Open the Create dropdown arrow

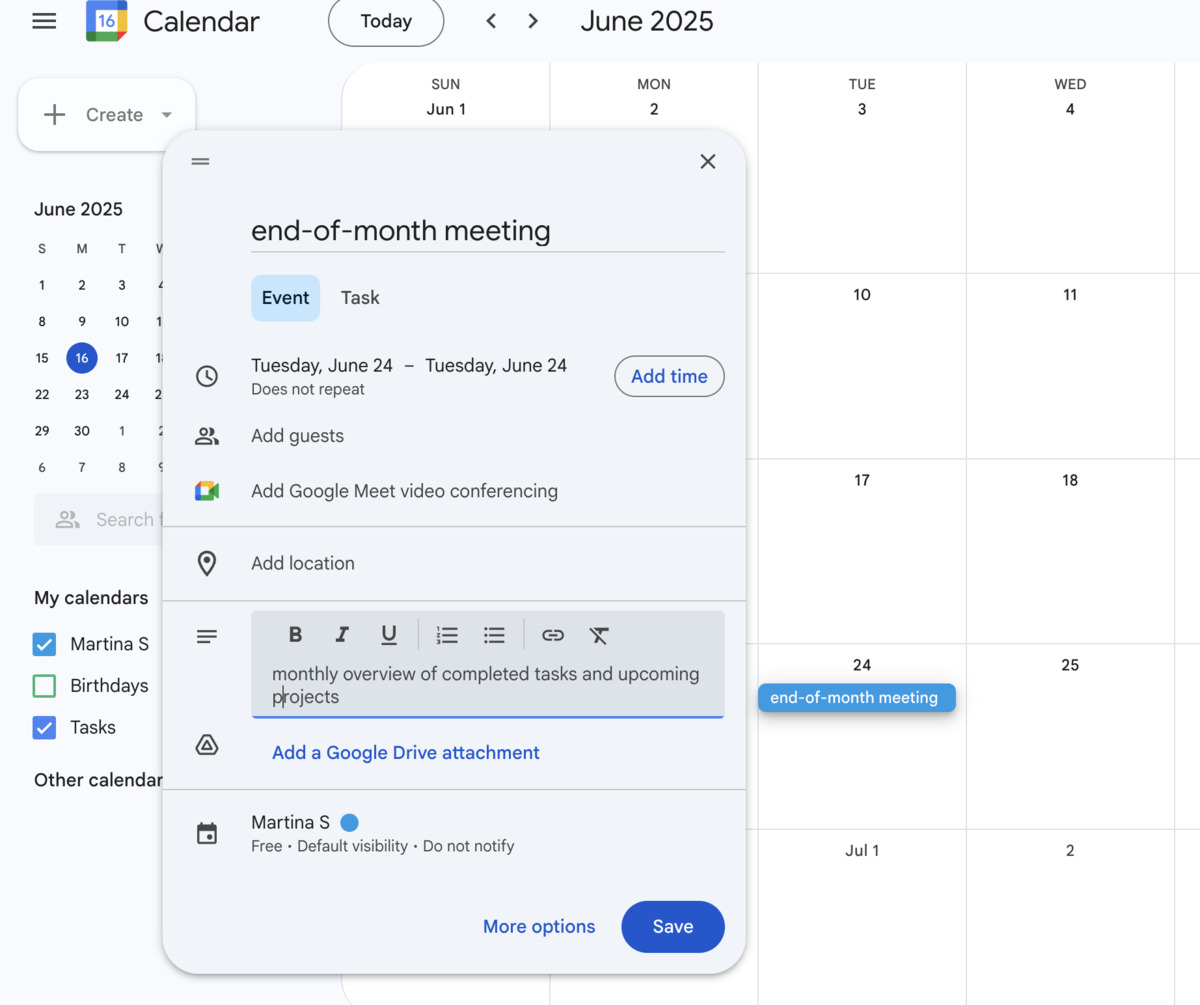166,115
